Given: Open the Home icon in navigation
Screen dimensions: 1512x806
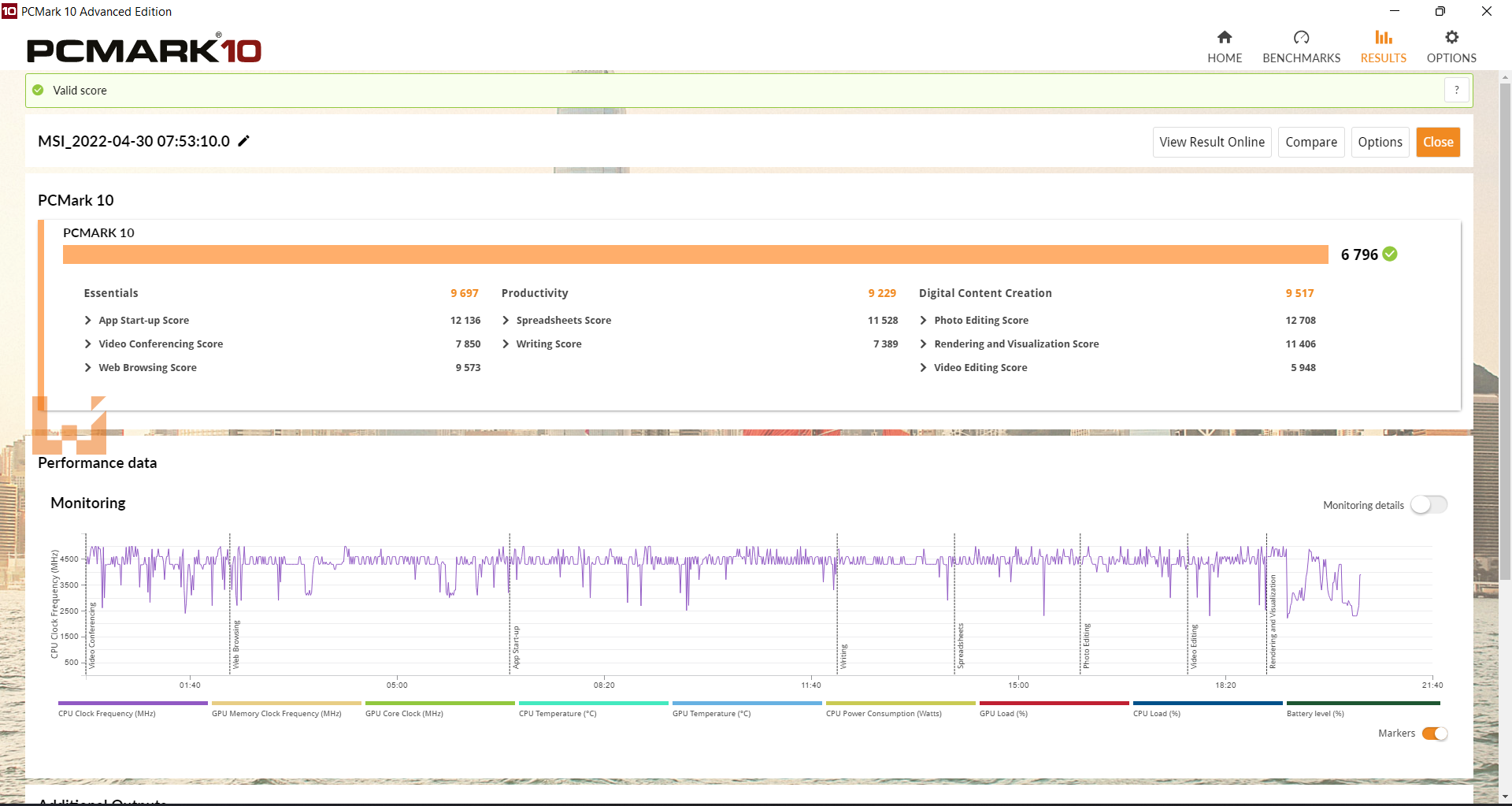Looking at the screenshot, I should point(1224,38).
